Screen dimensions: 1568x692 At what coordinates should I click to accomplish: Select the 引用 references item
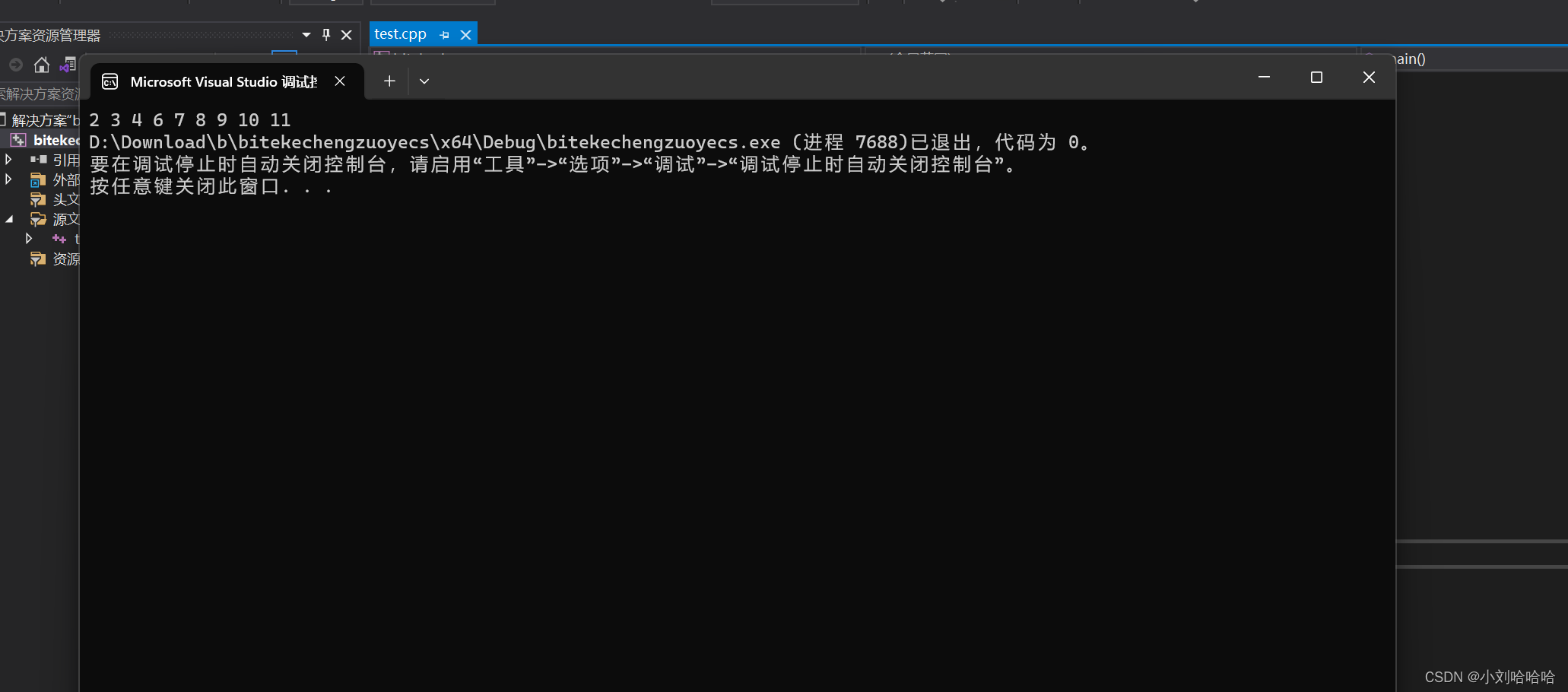coord(66,160)
